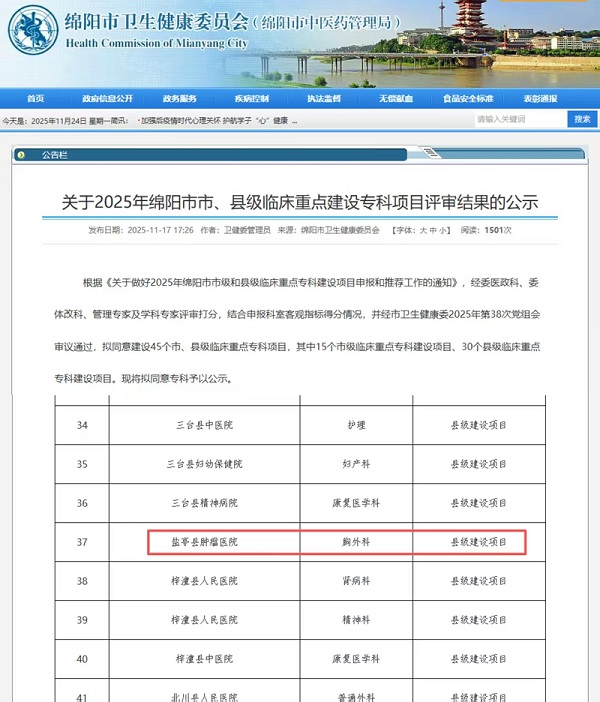The image size is (600, 702).
Task: Open the 政府信息公开 menu item
Action: point(107,98)
